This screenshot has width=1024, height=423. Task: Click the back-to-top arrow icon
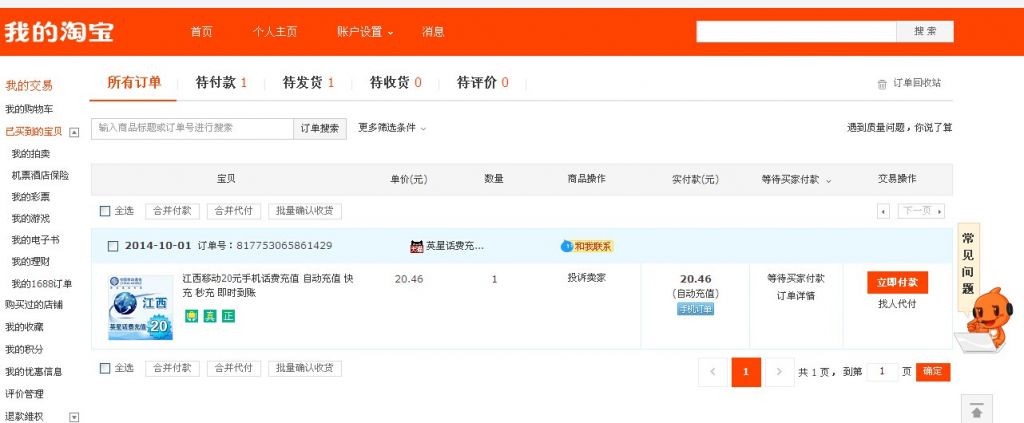pos(976,411)
